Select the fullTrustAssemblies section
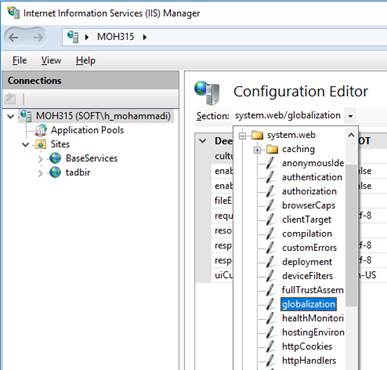Screen dimensions: 387x370 [313, 290]
